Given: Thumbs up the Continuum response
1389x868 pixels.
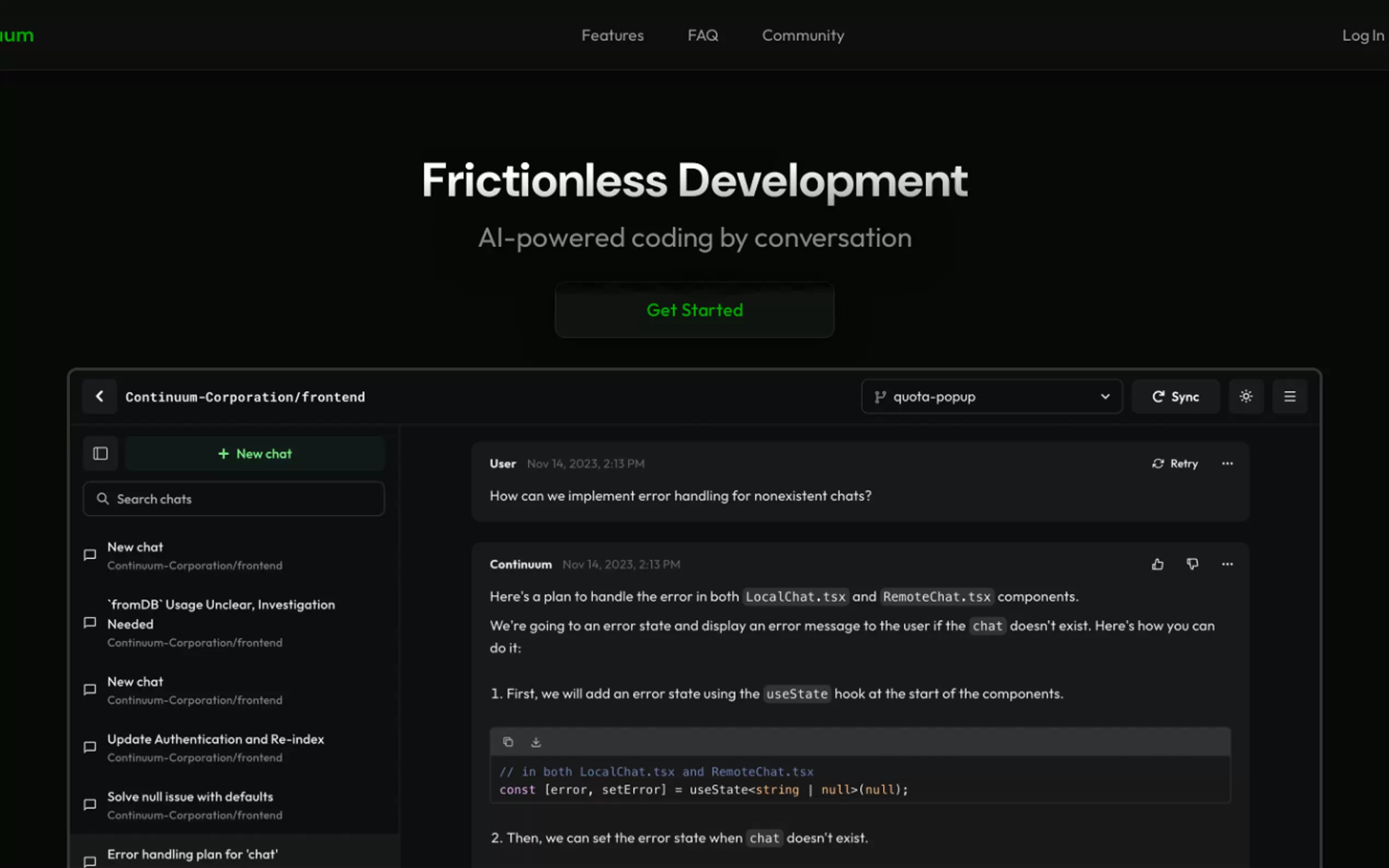Looking at the screenshot, I should pyautogui.click(x=1158, y=564).
